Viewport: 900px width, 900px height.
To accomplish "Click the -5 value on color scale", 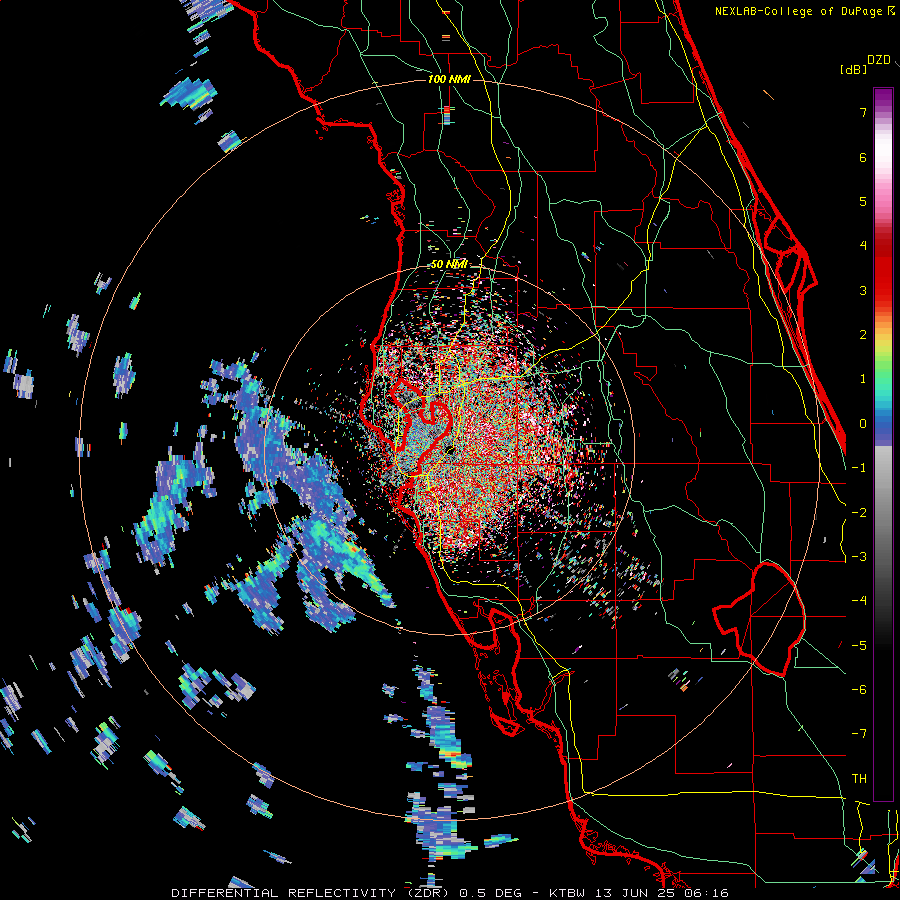I will pos(859,646).
